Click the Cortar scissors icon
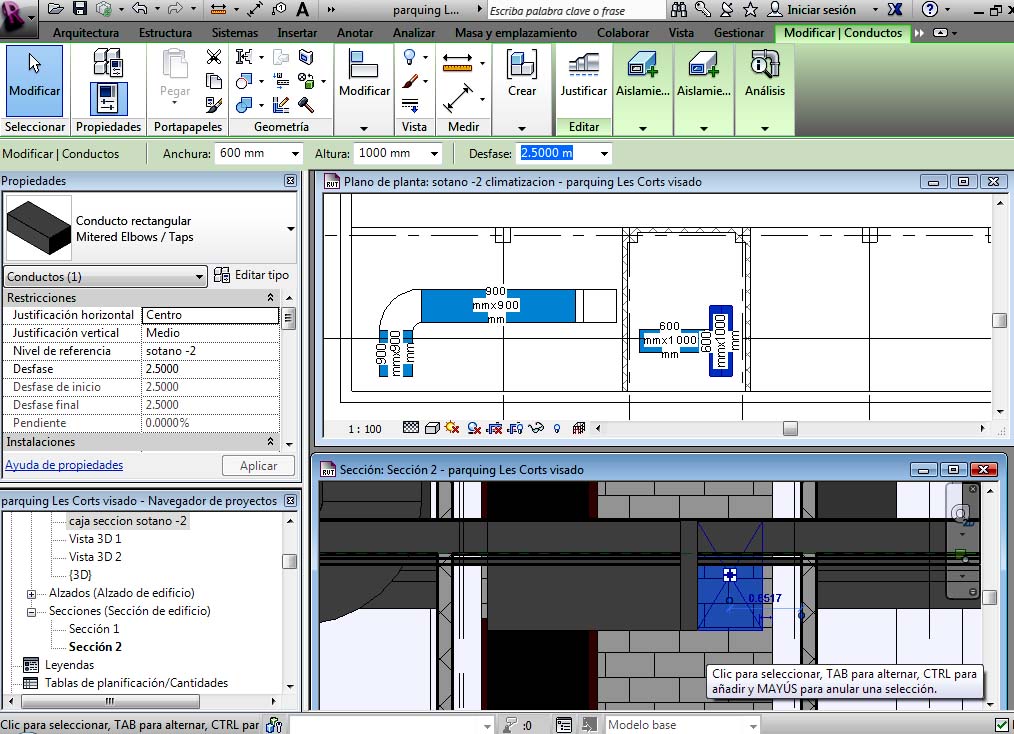The height and width of the screenshot is (734, 1014). [213, 57]
